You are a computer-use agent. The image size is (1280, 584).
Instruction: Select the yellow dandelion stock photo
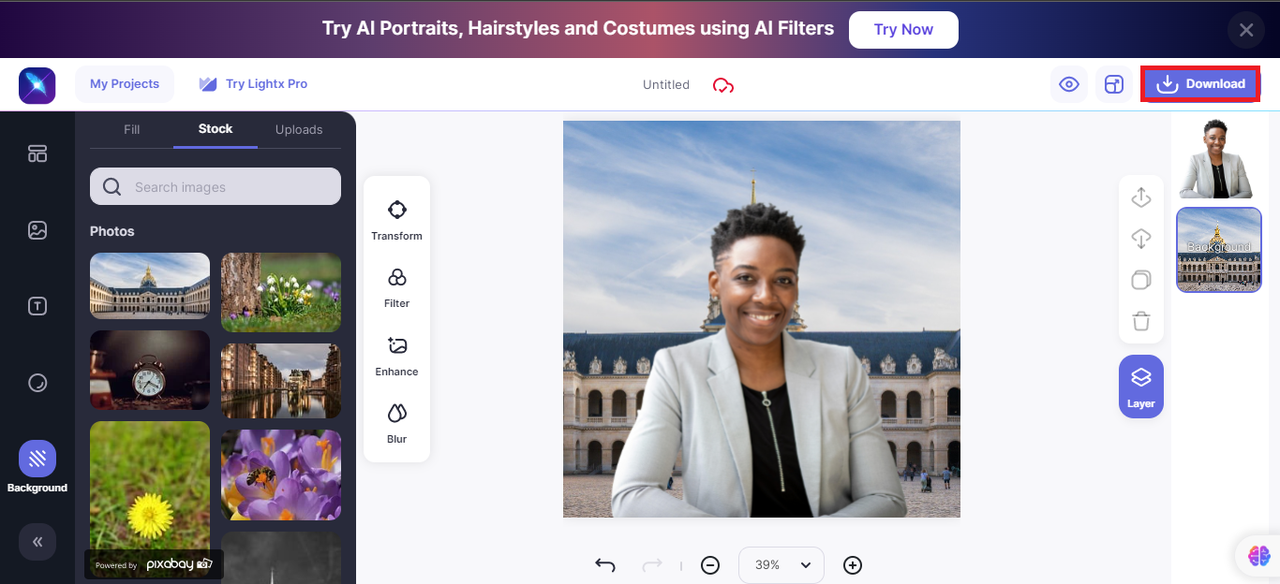(150, 500)
